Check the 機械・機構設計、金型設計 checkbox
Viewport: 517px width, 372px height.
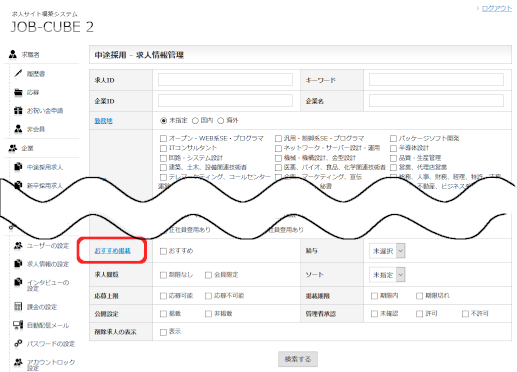(278, 158)
